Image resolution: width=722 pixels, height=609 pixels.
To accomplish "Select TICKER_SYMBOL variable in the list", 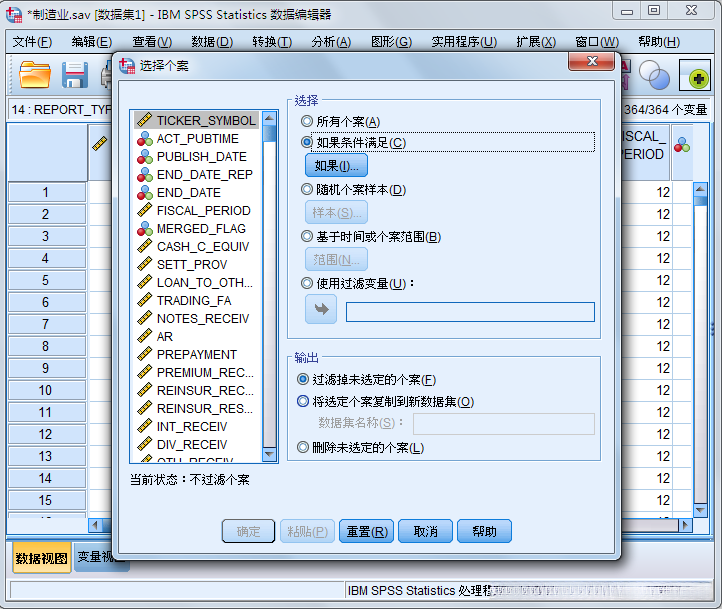I will point(197,120).
